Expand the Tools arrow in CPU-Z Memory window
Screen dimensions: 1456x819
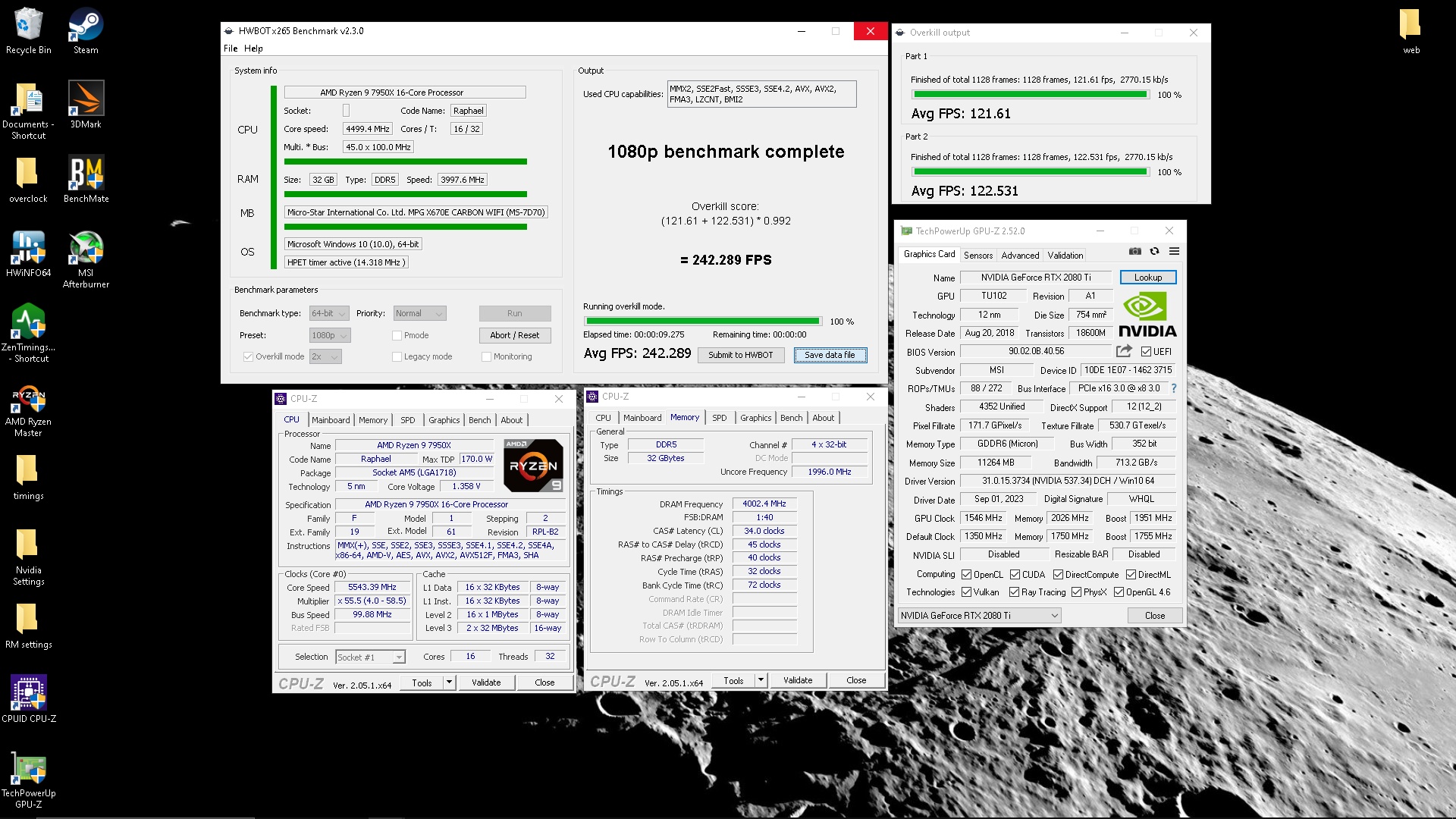pyautogui.click(x=761, y=680)
